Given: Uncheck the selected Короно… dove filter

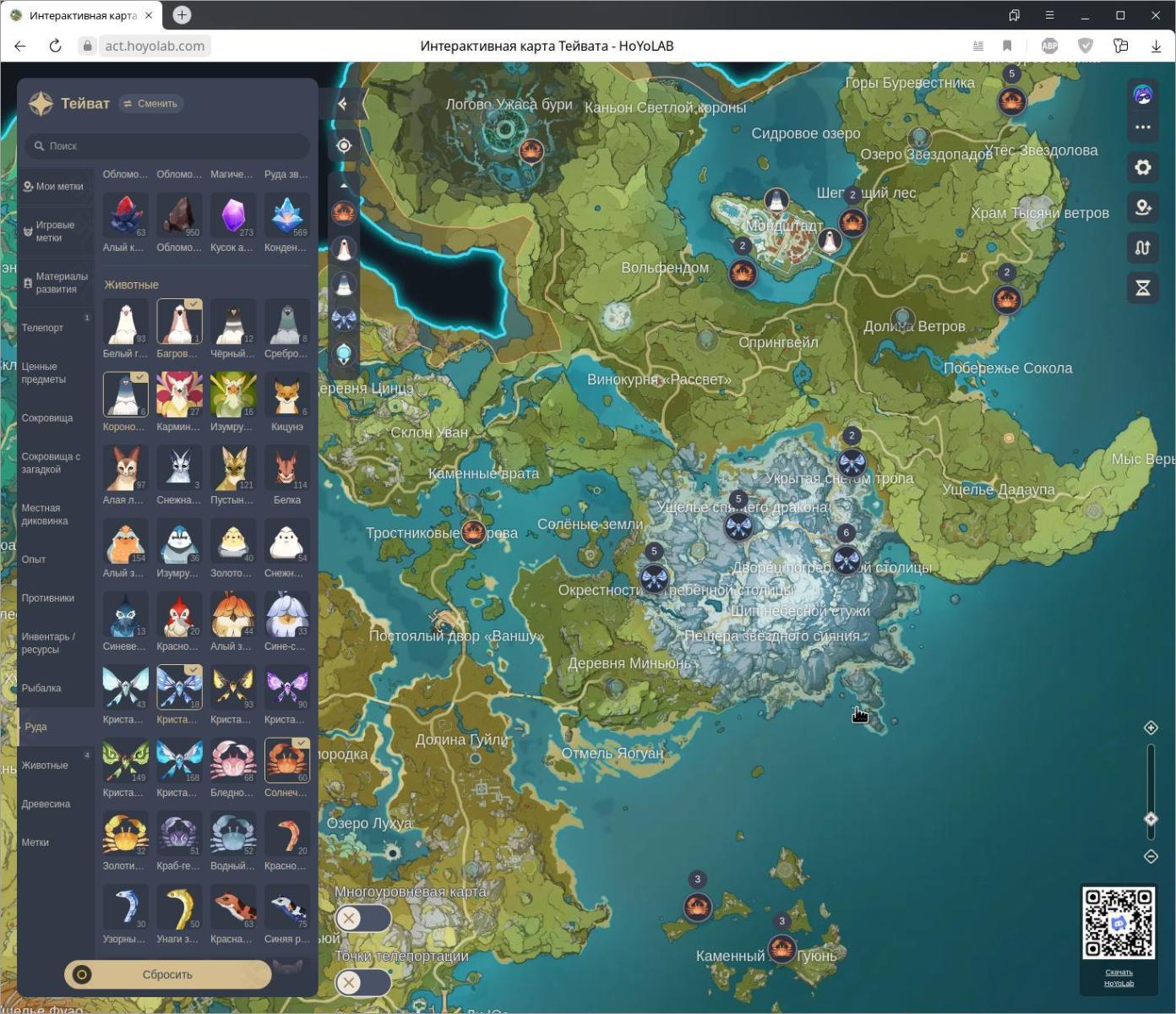Looking at the screenshot, I should [125, 395].
